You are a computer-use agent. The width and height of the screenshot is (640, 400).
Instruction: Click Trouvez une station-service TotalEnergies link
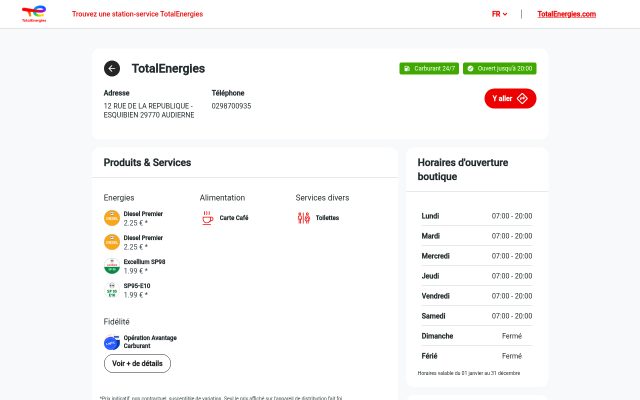coord(138,14)
